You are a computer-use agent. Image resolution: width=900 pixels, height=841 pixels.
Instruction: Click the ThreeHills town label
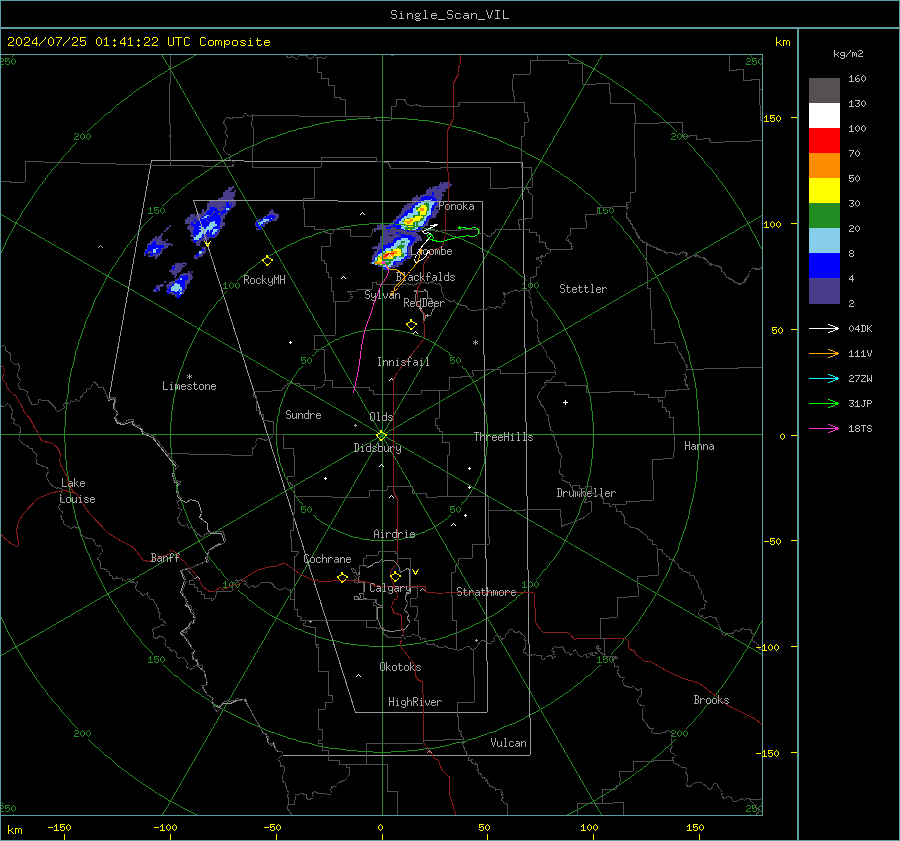(x=503, y=437)
